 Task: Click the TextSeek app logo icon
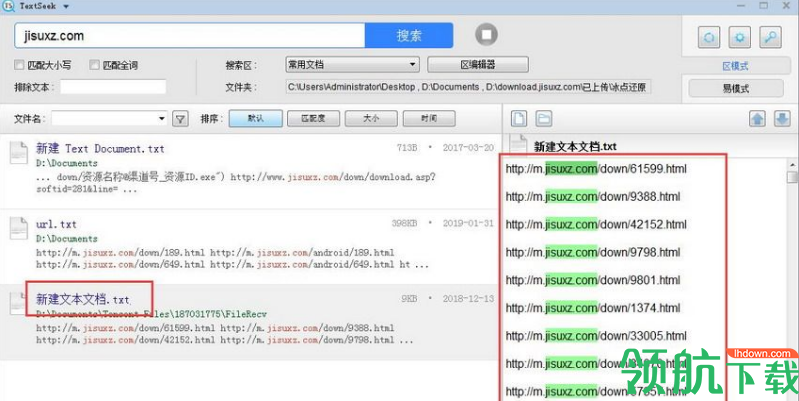[x=8, y=6]
